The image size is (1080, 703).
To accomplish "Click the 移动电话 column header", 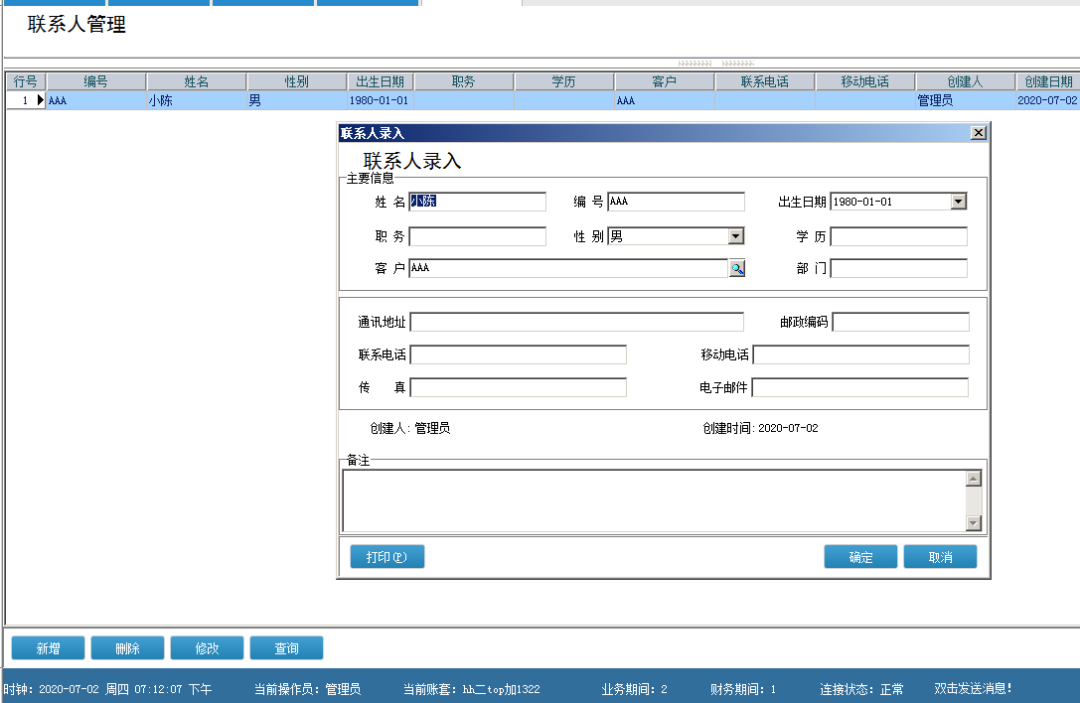I will 865,81.
